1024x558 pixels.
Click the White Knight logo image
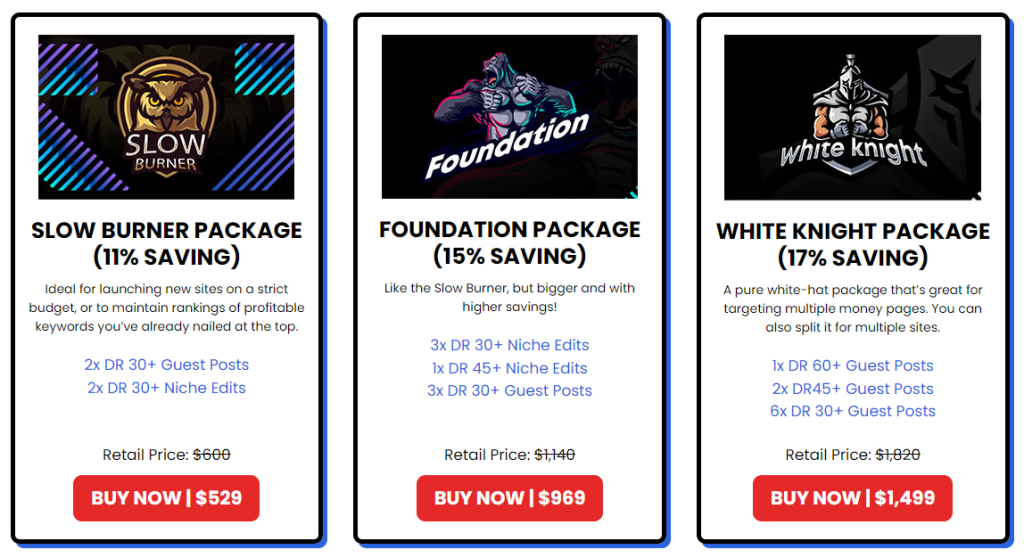852,117
